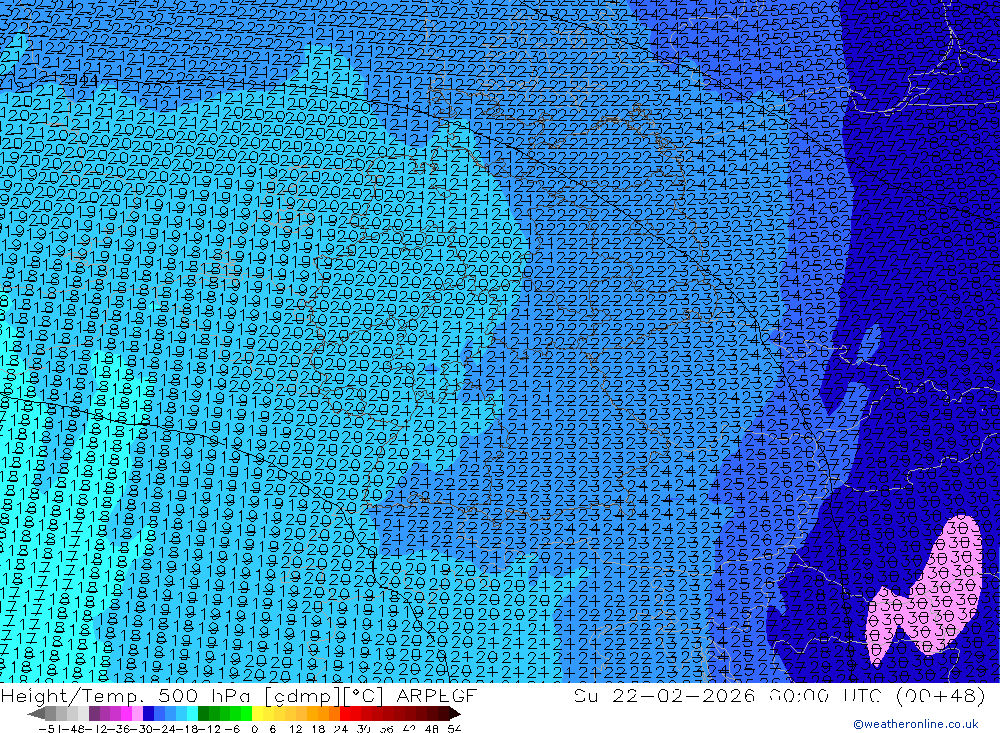Select the Su 22-02-2026 date text
The image size is (1000, 733).
pos(665,695)
